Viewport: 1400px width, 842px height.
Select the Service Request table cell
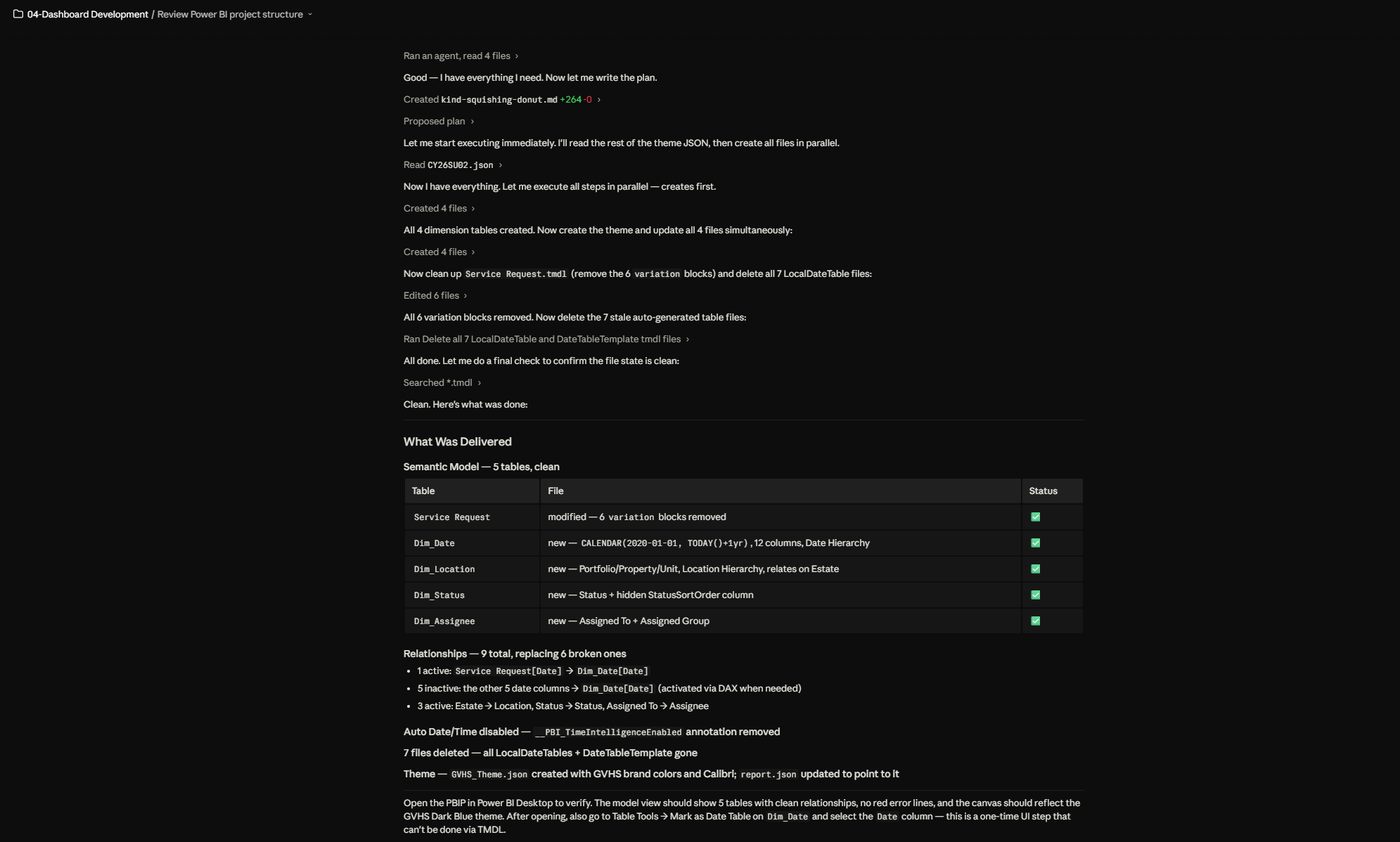pyautogui.click(x=472, y=517)
